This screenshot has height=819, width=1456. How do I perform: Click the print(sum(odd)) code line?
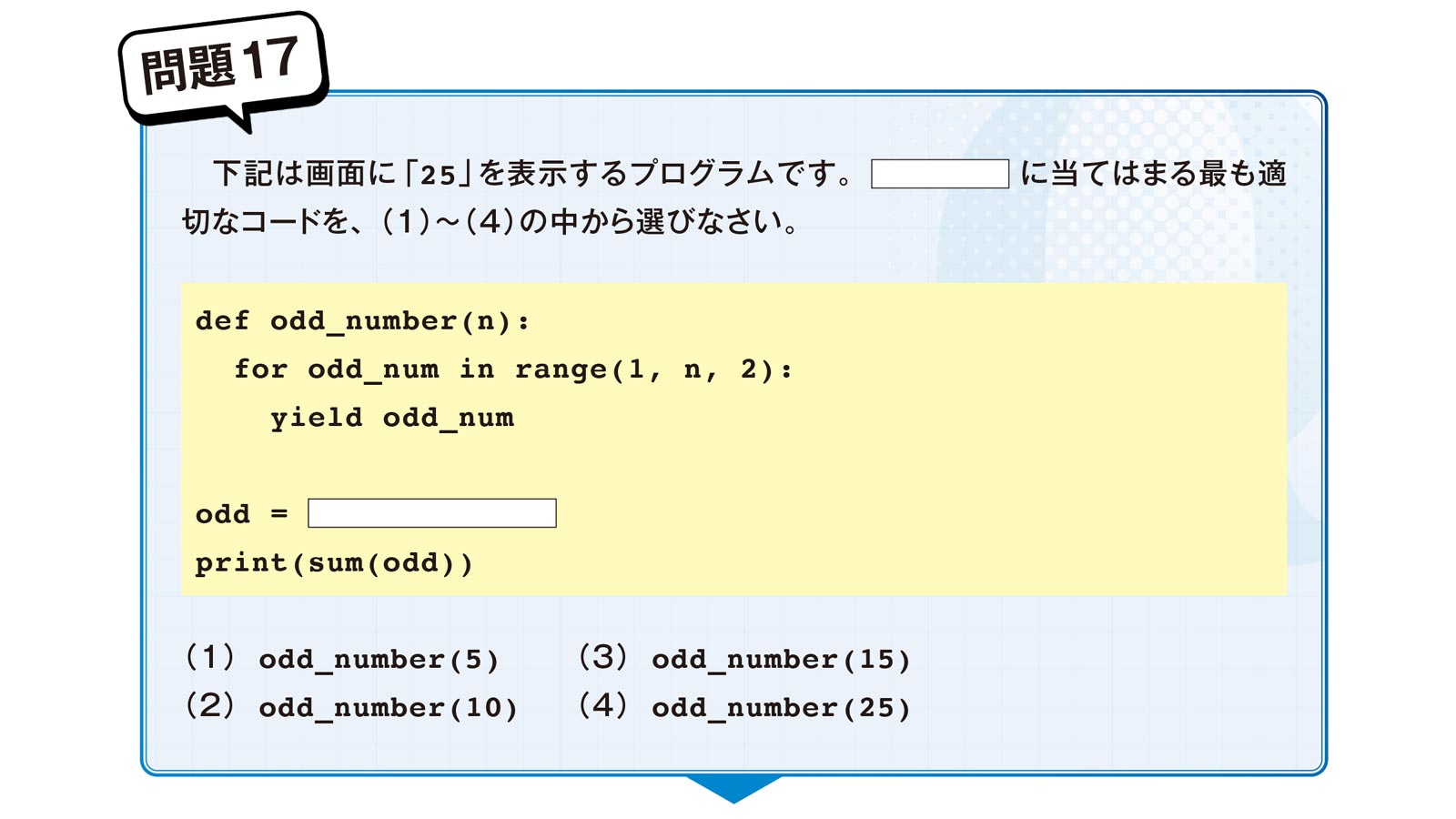pos(334,563)
